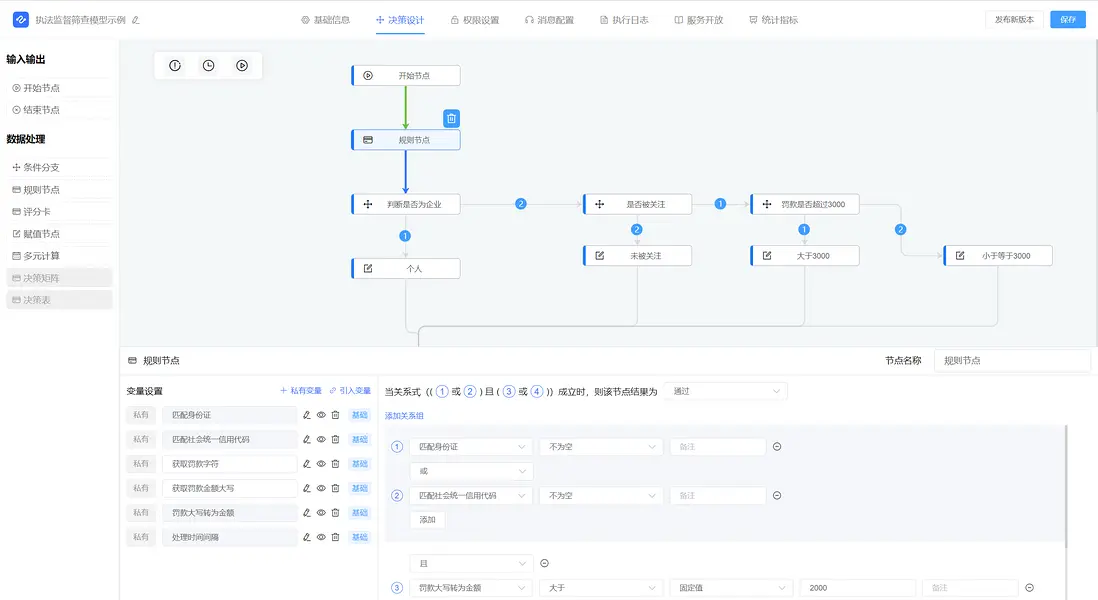The image size is (1098, 600).
Task: Open condition 1 operator dropdown 不为空
Action: 601,447
